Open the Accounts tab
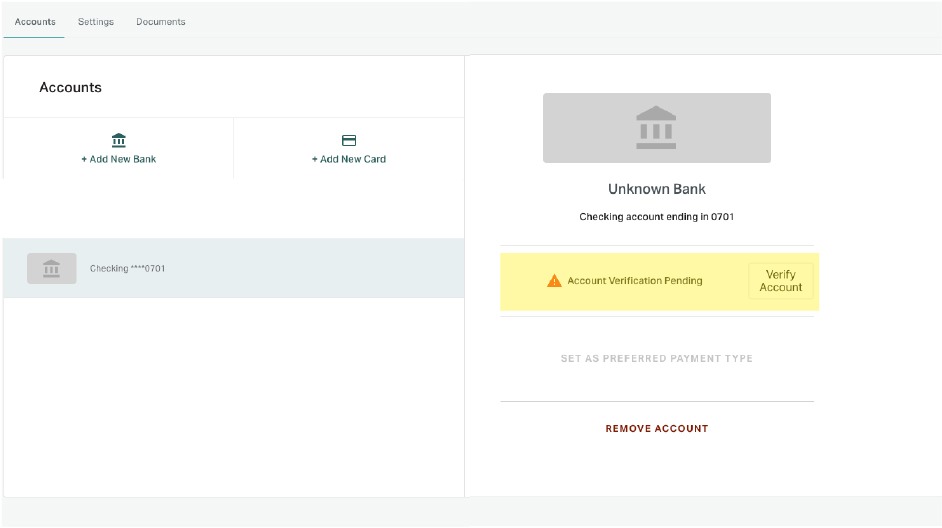 click(35, 22)
